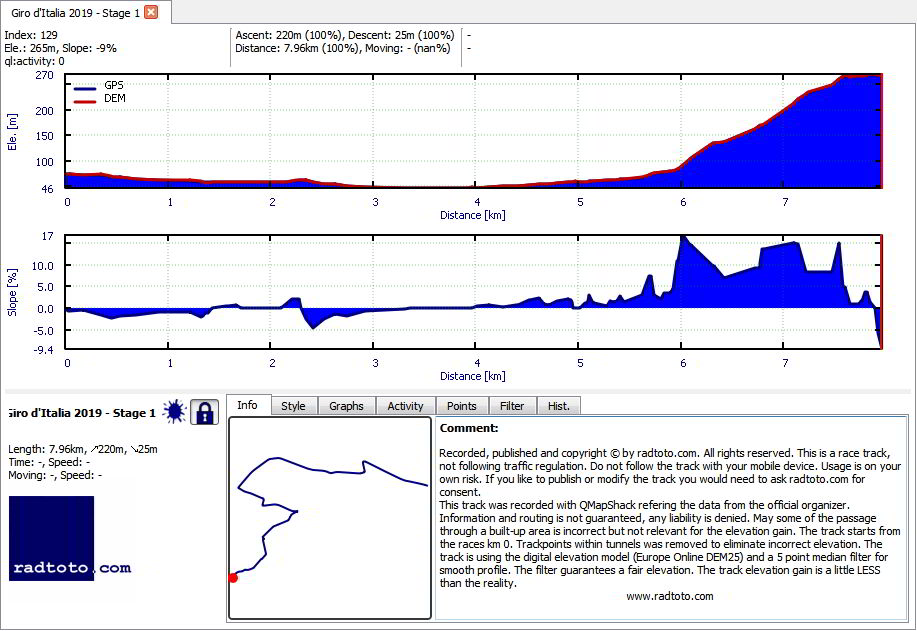Close the Giro d'Italia 2019 - Stage 1 tab
The image size is (917, 631).
click(151, 12)
